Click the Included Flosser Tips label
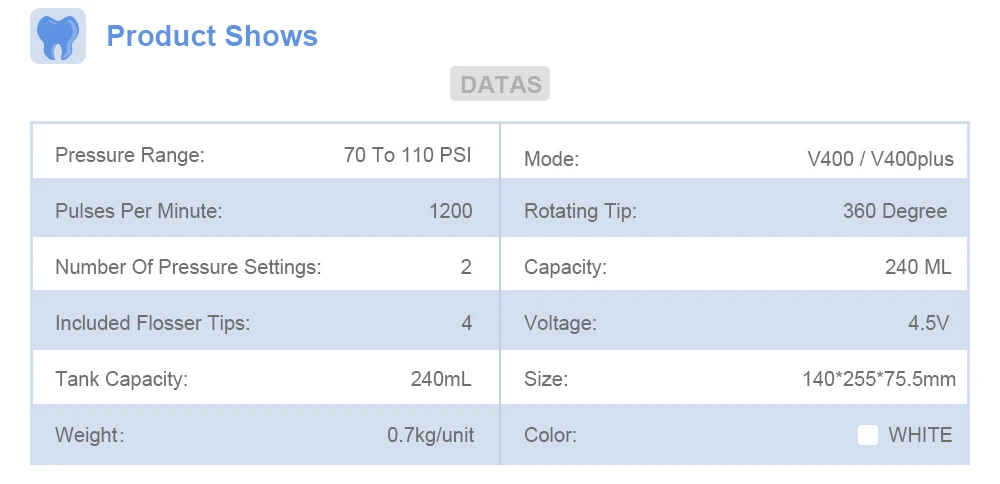1000x484 pixels. point(153,323)
